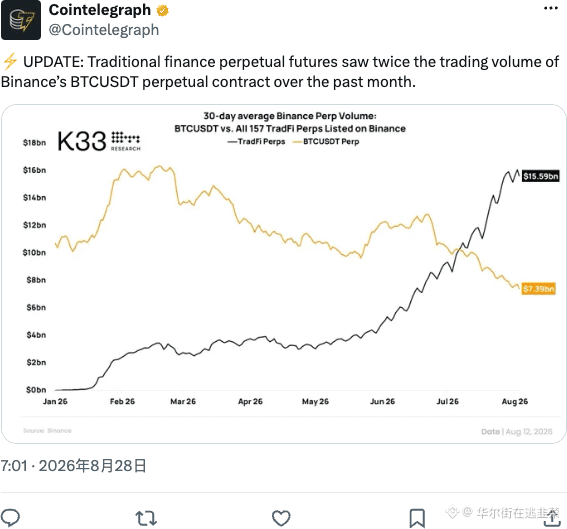
Task: Click the Aug 26 axis label
Action: pos(515,401)
